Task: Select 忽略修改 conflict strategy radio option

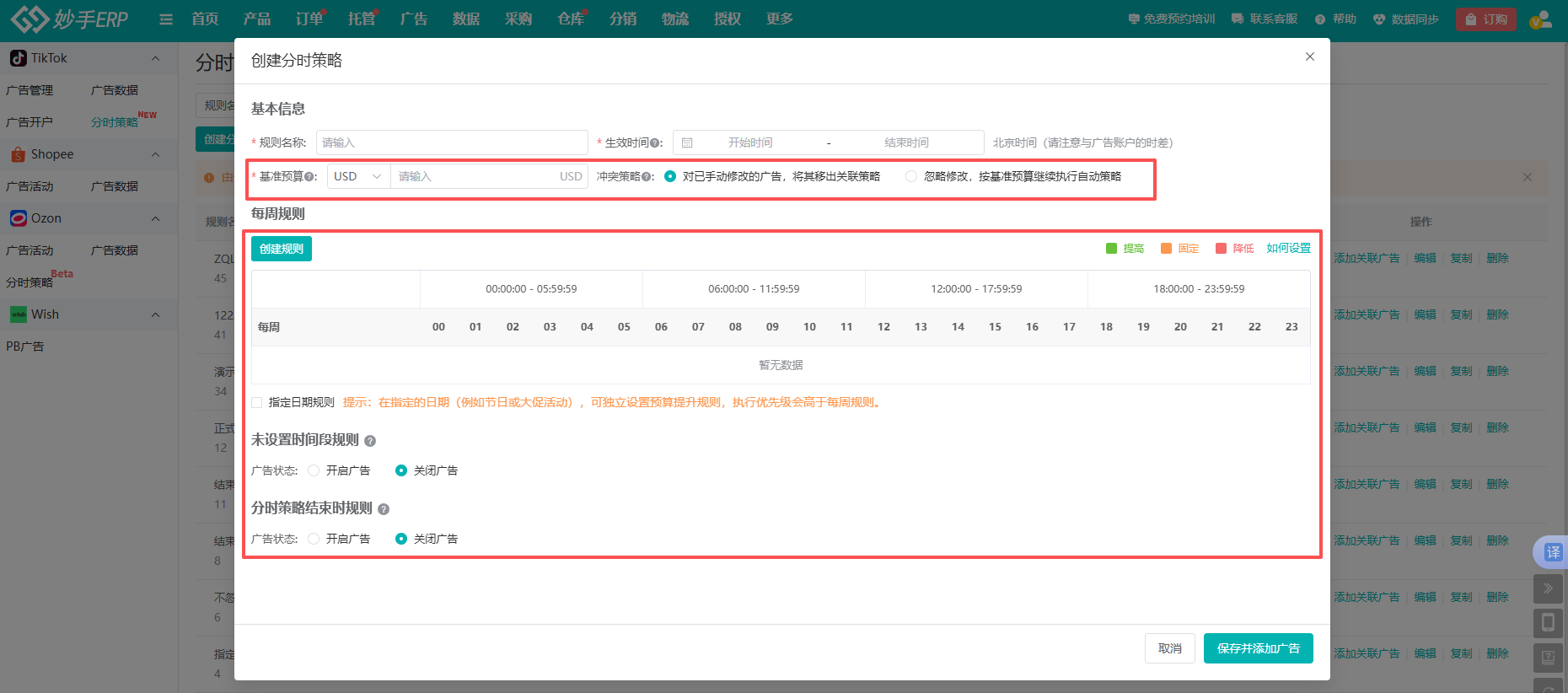Action: pos(911,176)
